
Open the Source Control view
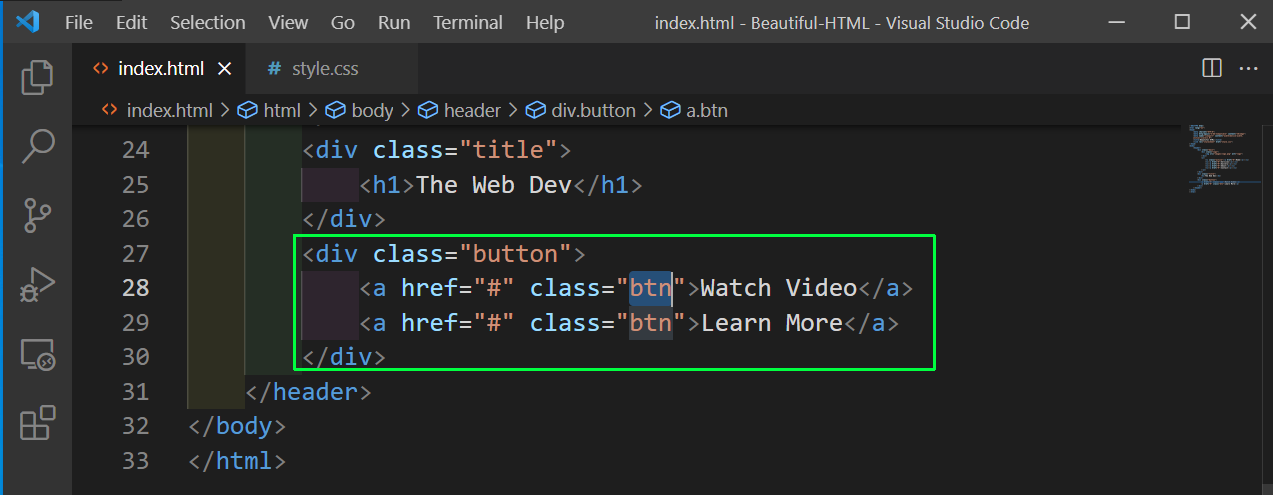(x=37, y=215)
